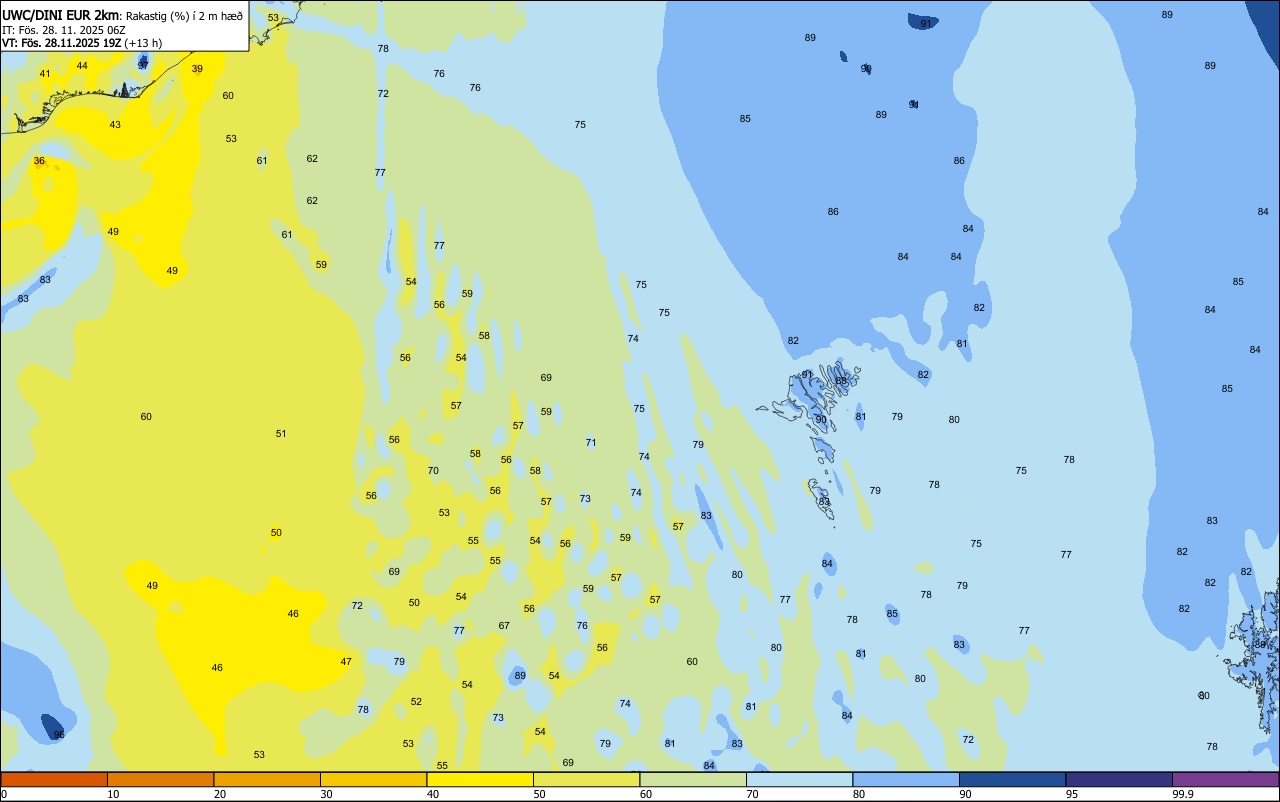The width and height of the screenshot is (1280, 802).
Task: Pick the 60–70 light green legend swatch
Action: pos(693,779)
